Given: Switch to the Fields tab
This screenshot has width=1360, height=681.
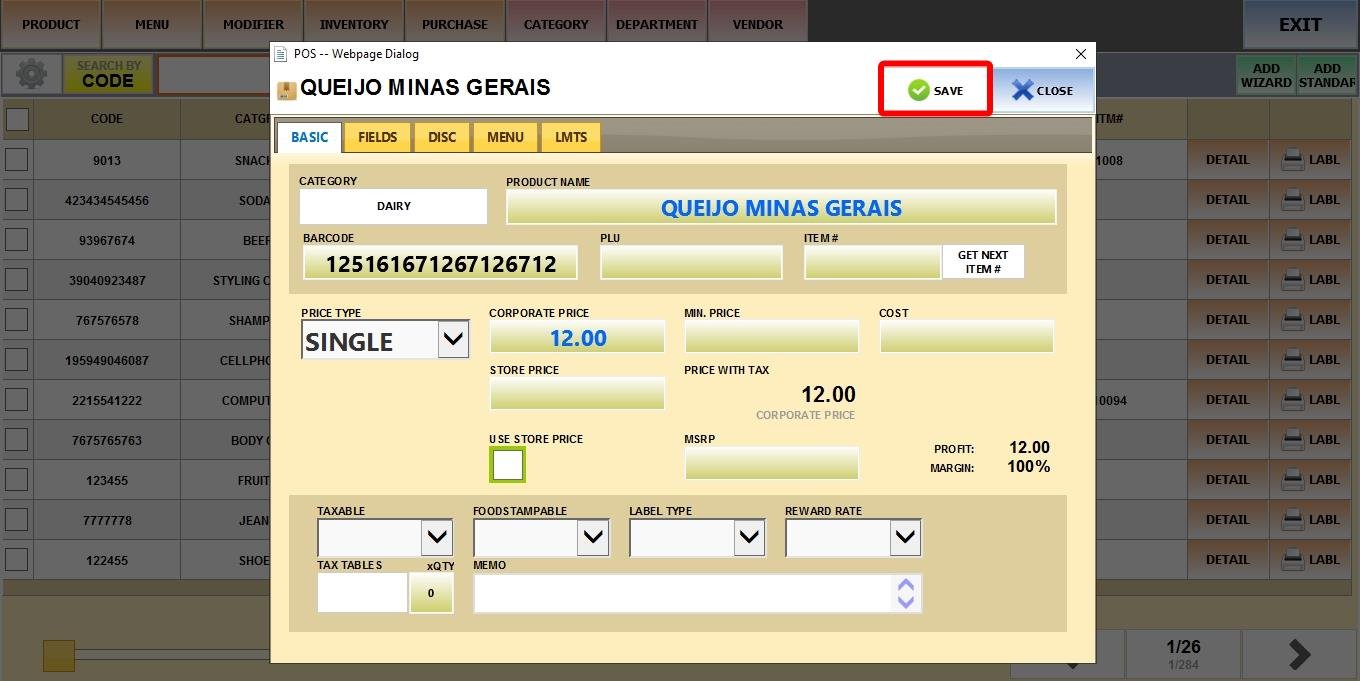Looking at the screenshot, I should click(x=377, y=137).
